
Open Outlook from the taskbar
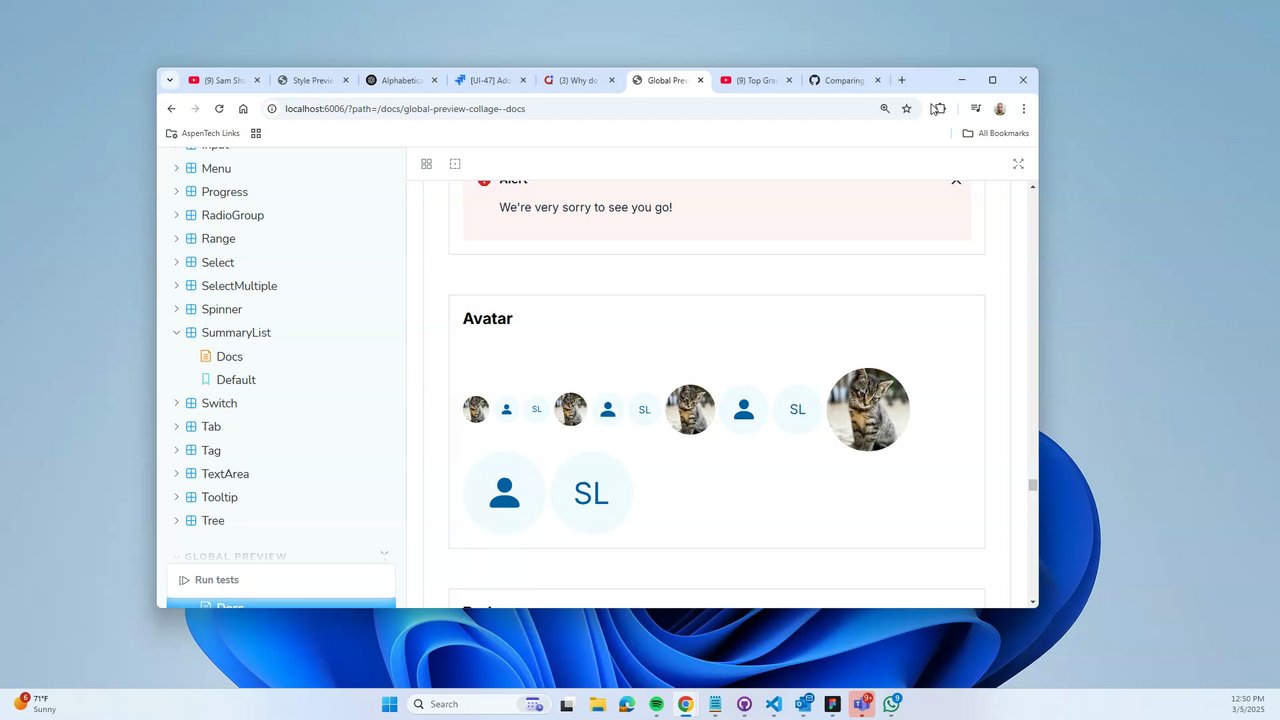pyautogui.click(x=803, y=704)
